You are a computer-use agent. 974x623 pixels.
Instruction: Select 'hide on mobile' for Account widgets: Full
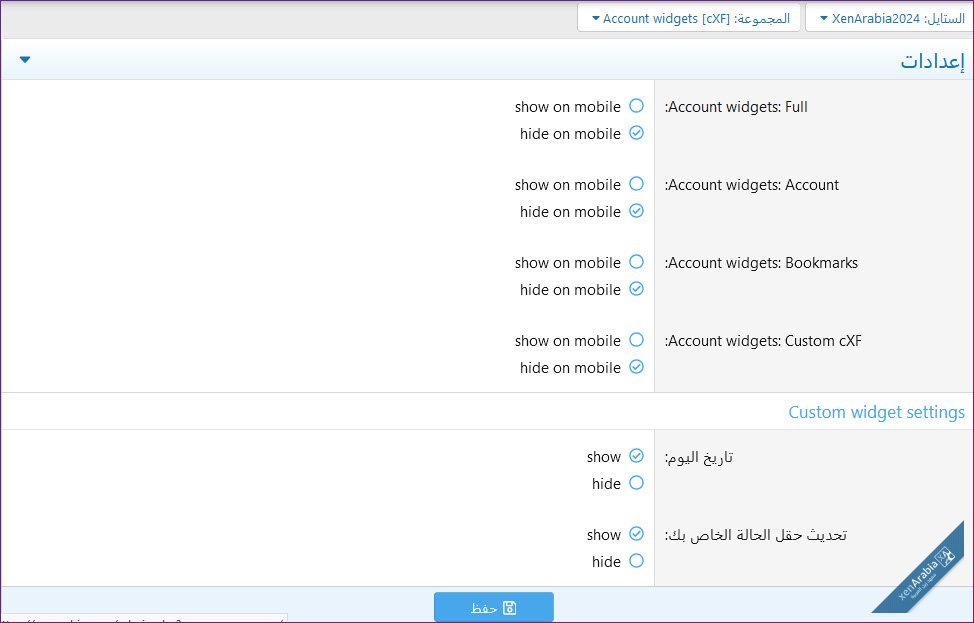tap(636, 133)
